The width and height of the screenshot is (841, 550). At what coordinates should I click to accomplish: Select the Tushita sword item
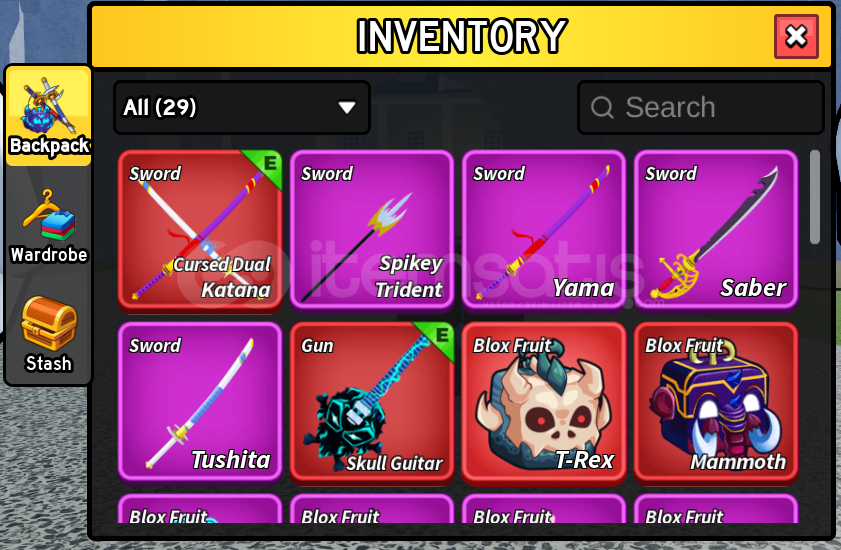200,402
